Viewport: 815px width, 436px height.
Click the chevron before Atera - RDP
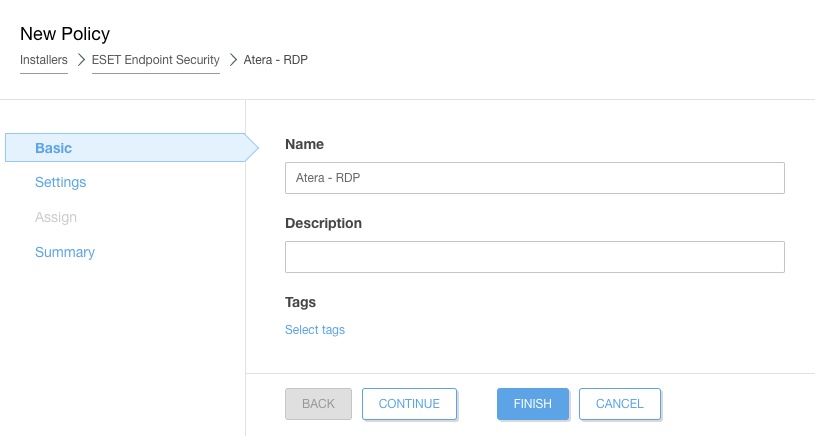click(x=232, y=60)
